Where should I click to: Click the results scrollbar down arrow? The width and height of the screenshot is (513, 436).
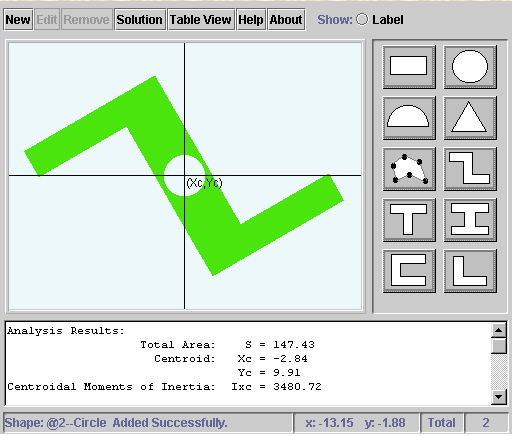(499, 397)
